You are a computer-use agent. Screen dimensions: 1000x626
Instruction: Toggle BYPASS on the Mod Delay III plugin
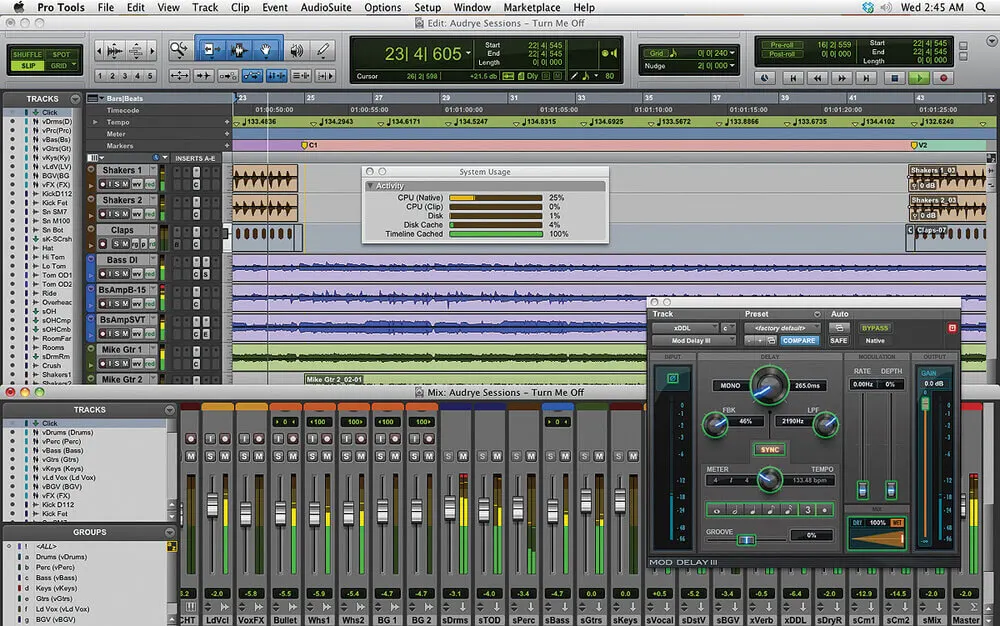coord(876,327)
